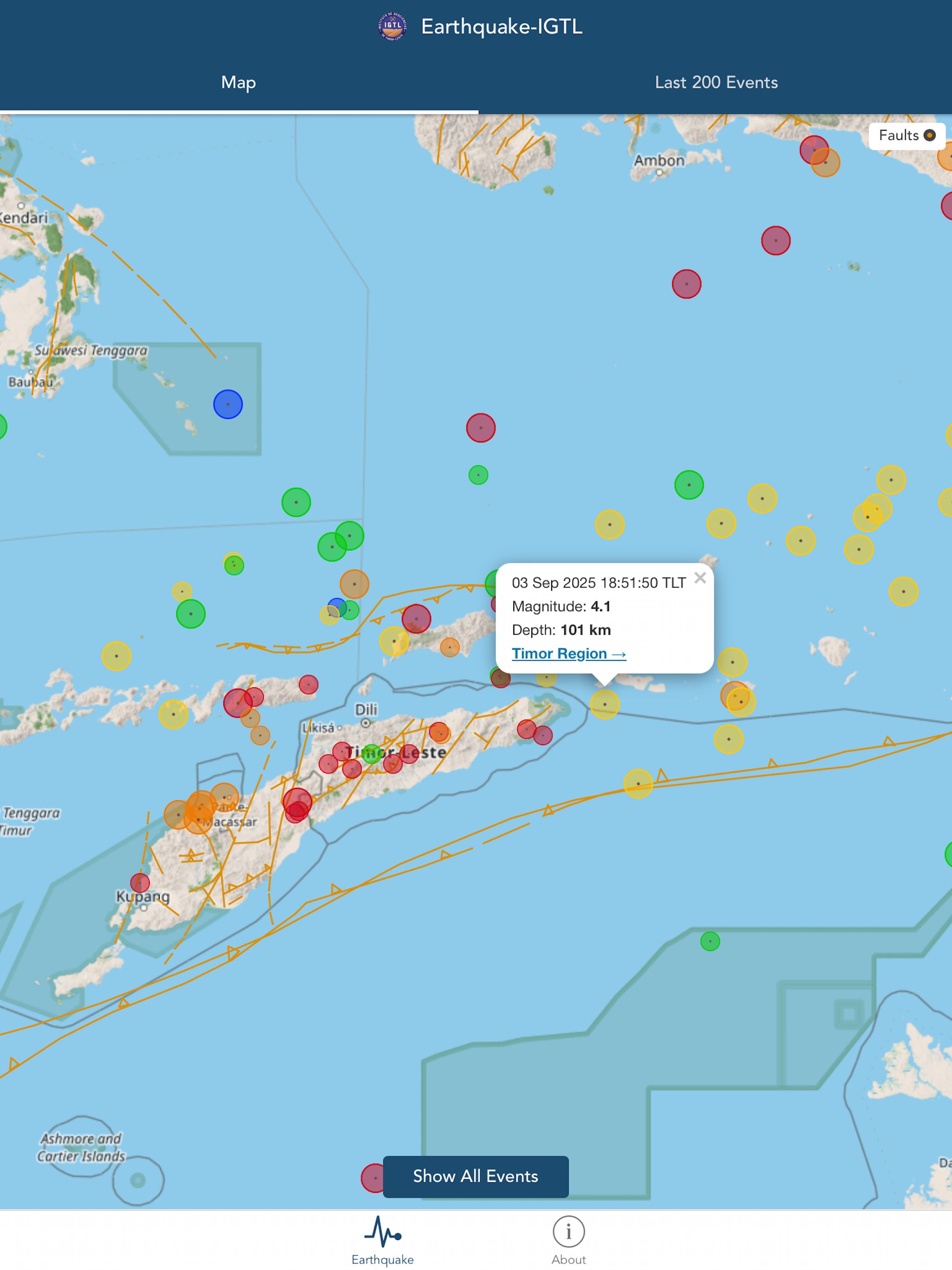Close the earthquake info popup
The width and height of the screenshot is (952, 1270).
click(x=700, y=578)
